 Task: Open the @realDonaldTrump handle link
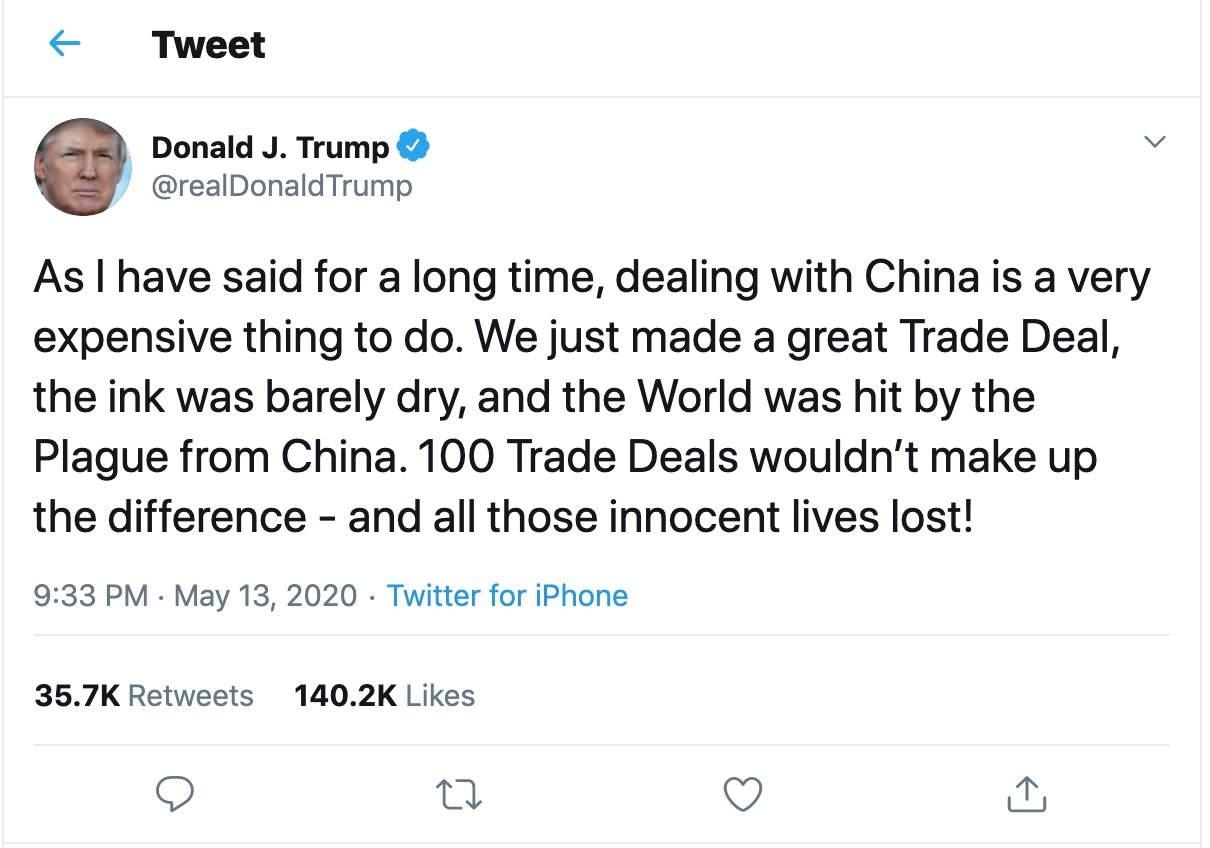pos(281,185)
